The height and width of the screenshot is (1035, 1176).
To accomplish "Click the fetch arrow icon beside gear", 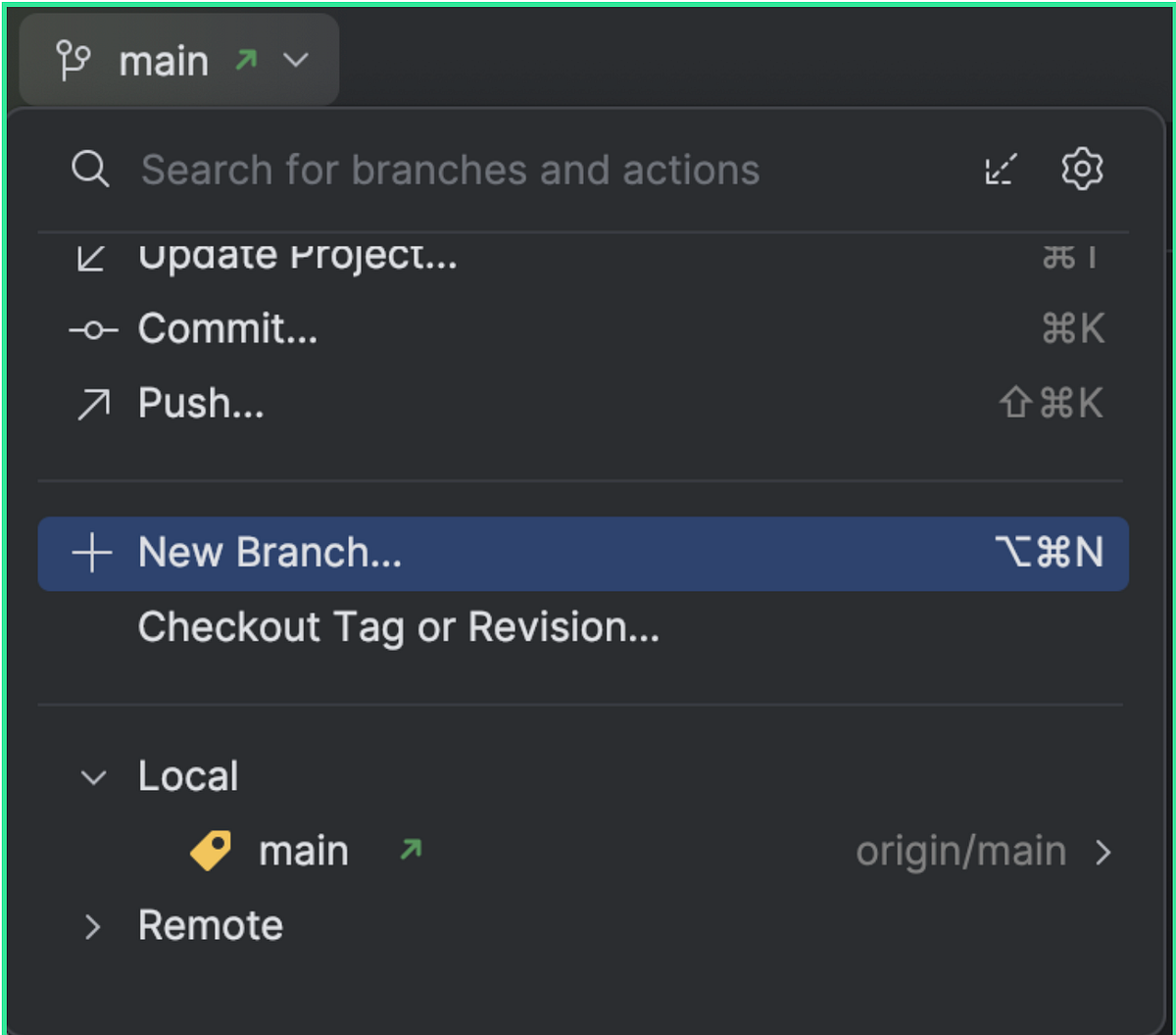I will pos(1001,171).
